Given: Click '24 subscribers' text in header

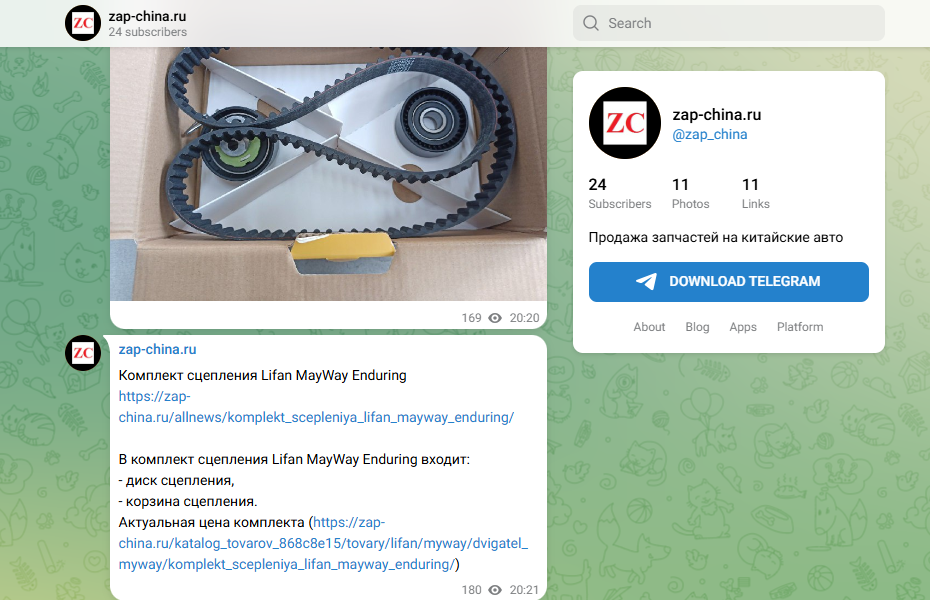Looking at the screenshot, I should pyautogui.click(x=148, y=32).
